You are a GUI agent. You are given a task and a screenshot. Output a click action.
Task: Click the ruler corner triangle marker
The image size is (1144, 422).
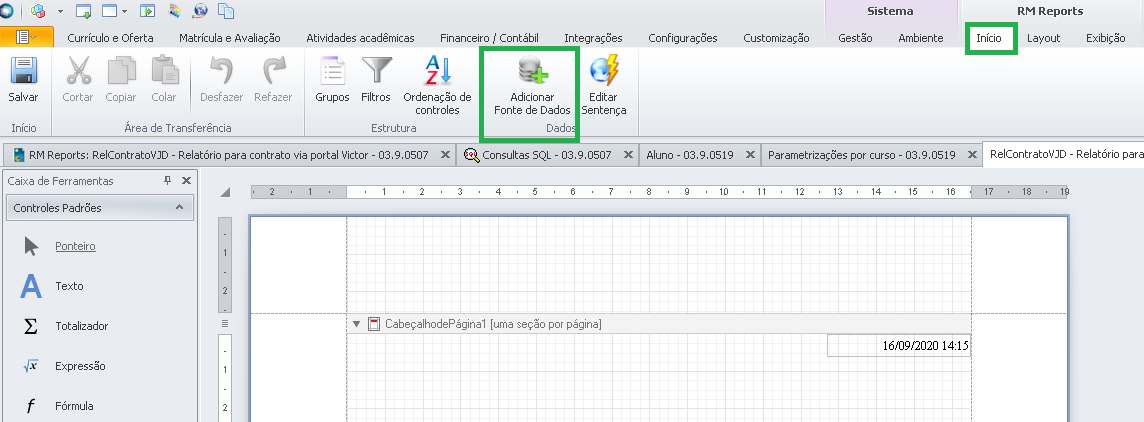(x=225, y=193)
